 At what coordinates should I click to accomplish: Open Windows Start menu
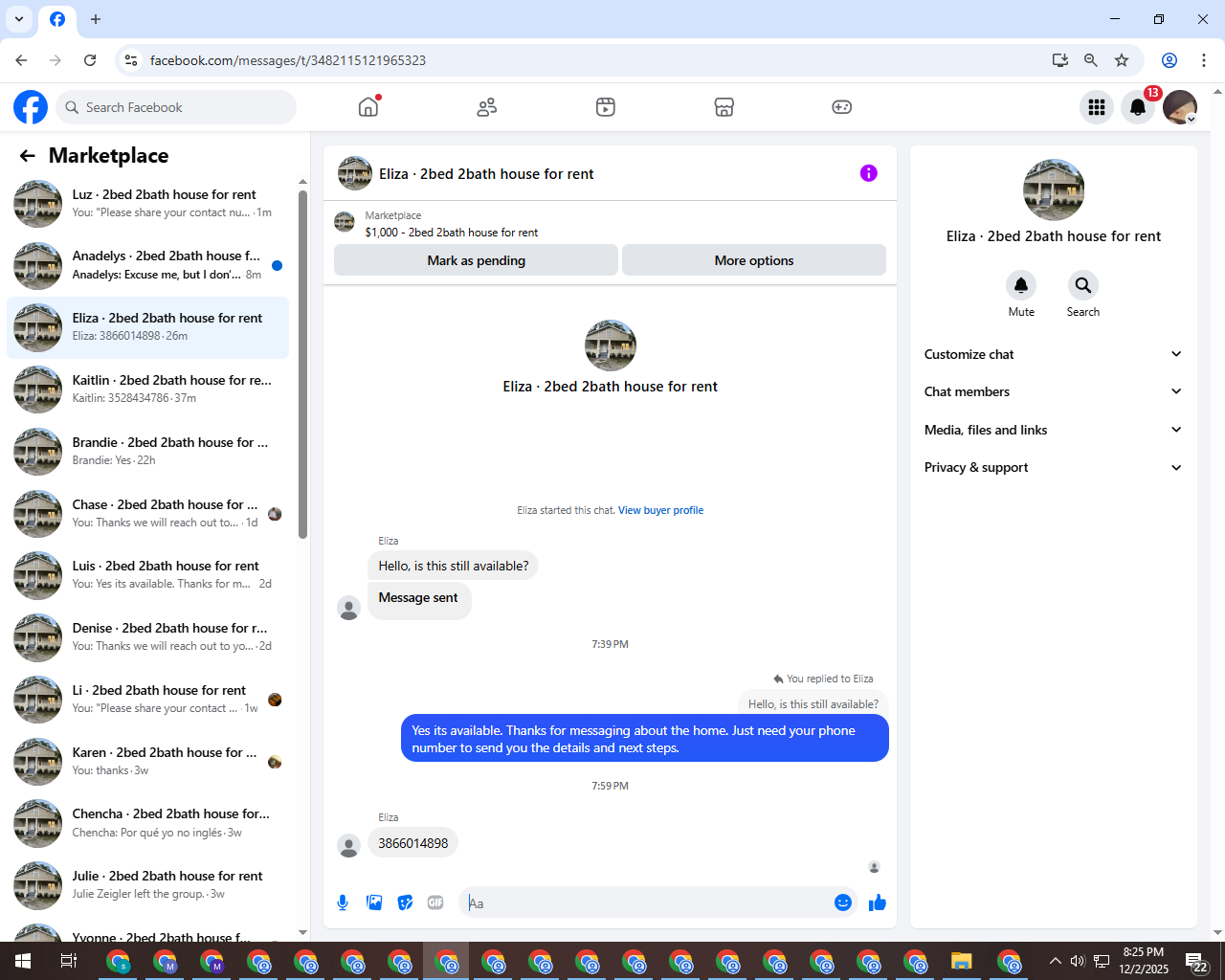pos(23,961)
